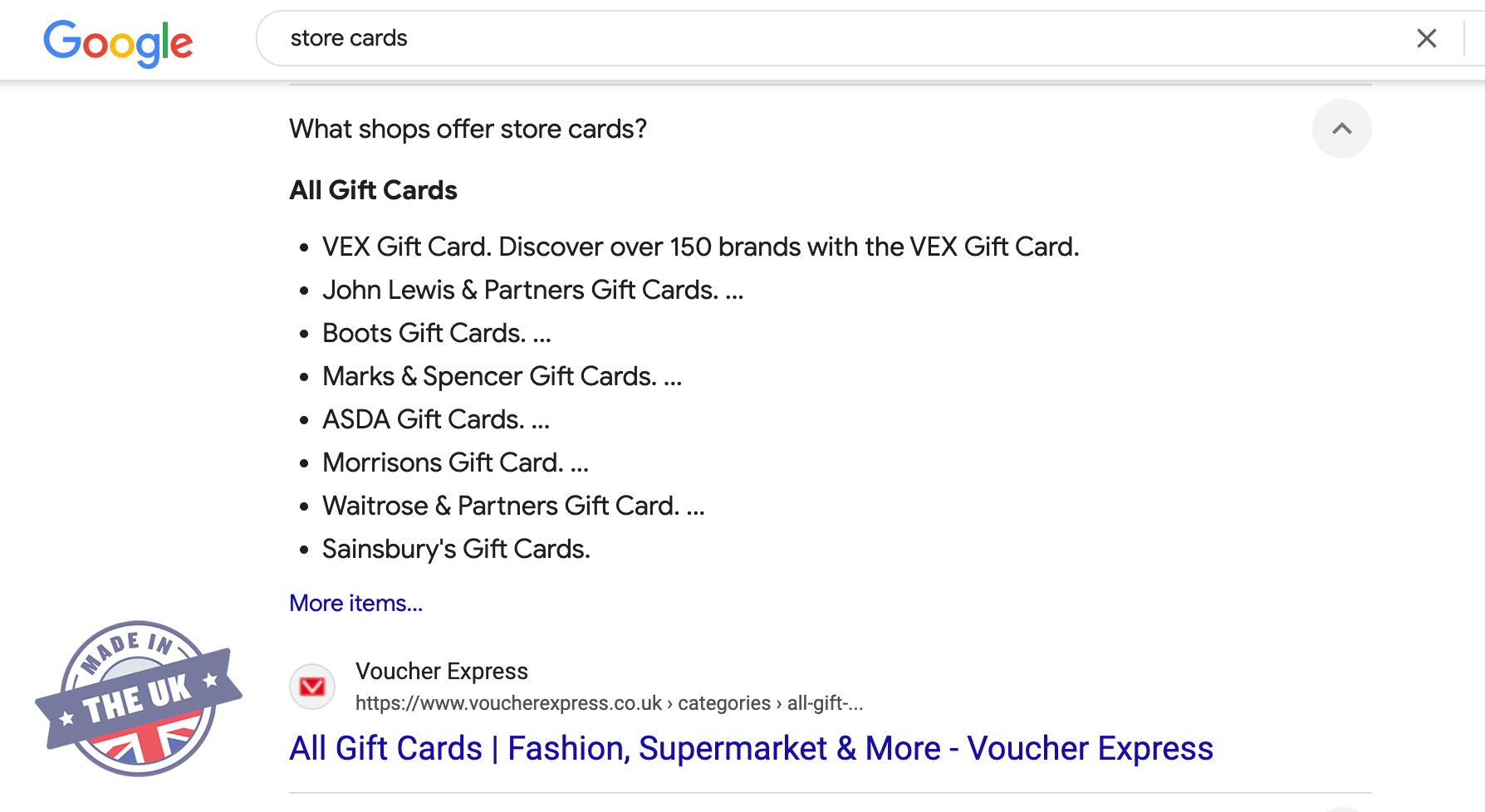The width and height of the screenshot is (1485, 812).
Task: Click the ASDA Gift Cards entry
Action: [x=435, y=419]
